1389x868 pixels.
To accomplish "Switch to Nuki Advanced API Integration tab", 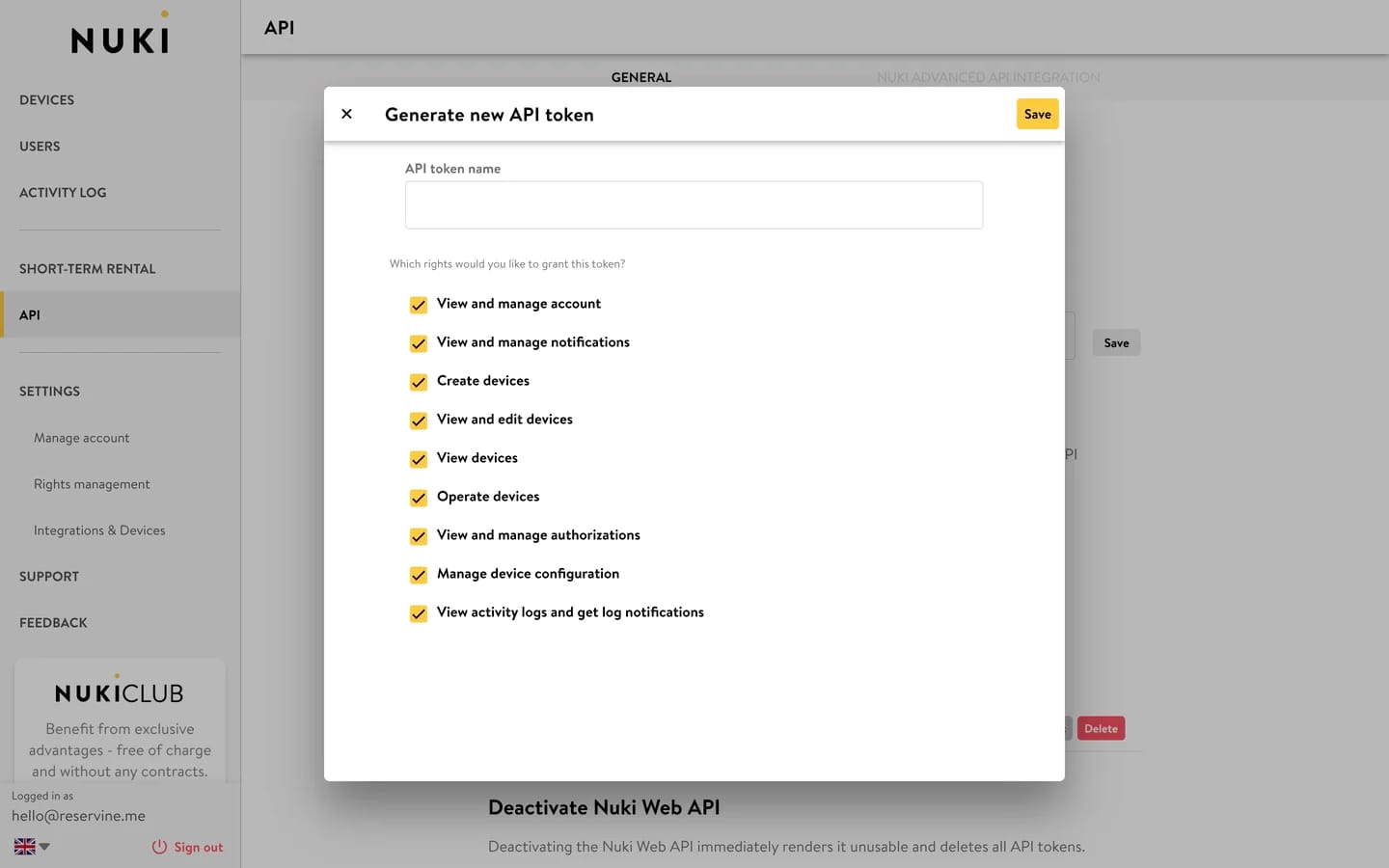I will tap(988, 77).
